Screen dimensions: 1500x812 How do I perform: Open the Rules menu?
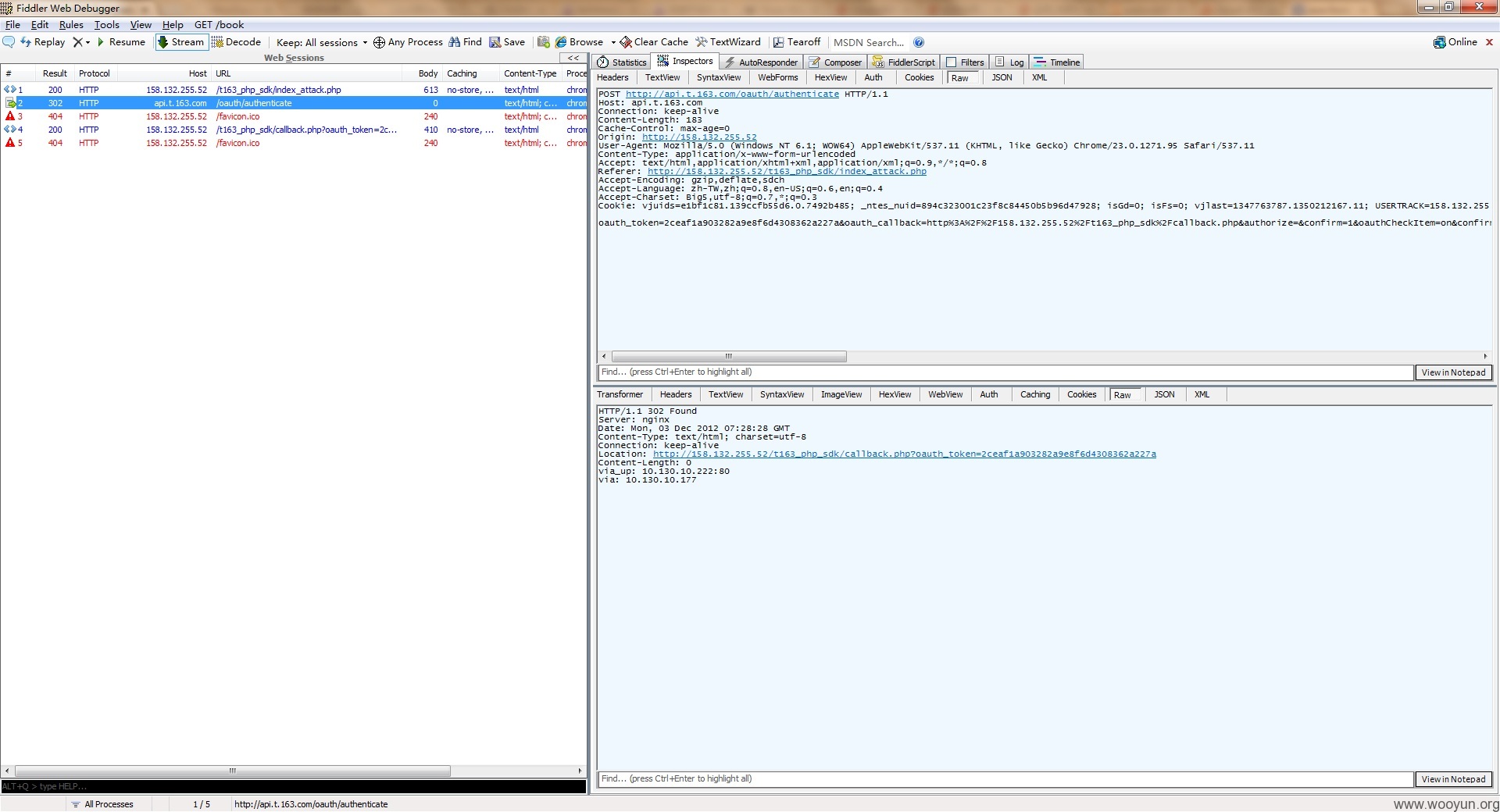(71, 25)
